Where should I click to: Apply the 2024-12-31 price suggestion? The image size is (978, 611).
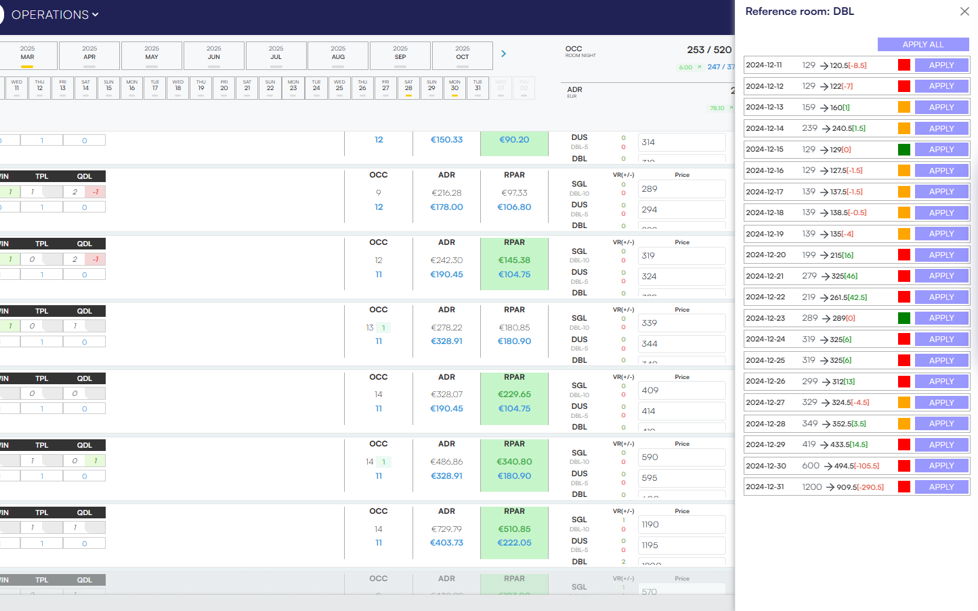pos(941,487)
